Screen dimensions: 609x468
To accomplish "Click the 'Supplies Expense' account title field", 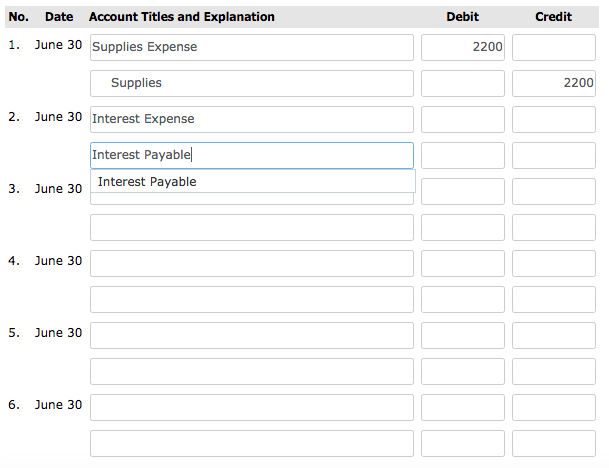I will click(251, 47).
